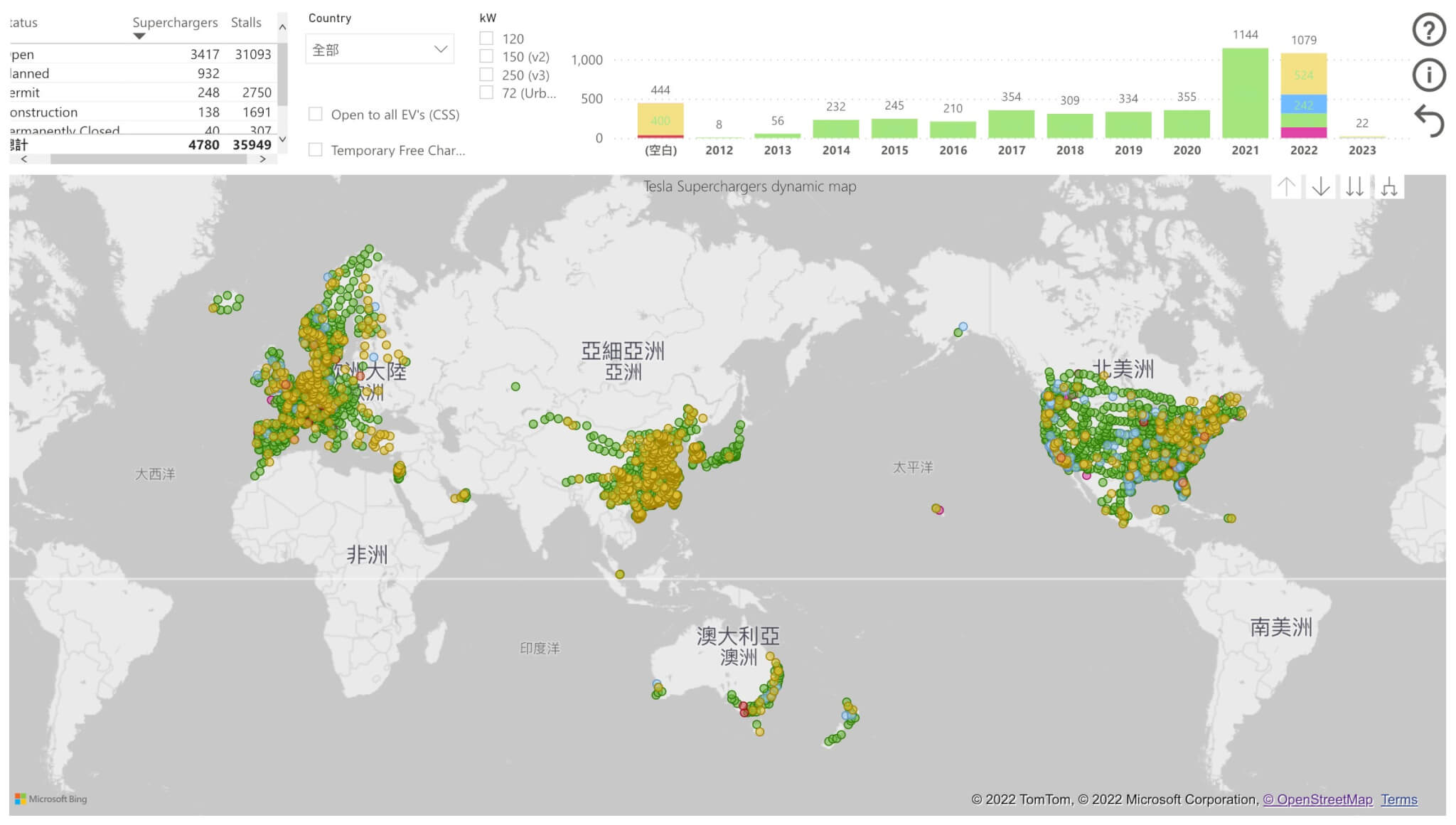Screen dimensions: 1456x825
Task: Click the undo/reset arrow icon
Action: click(1428, 120)
